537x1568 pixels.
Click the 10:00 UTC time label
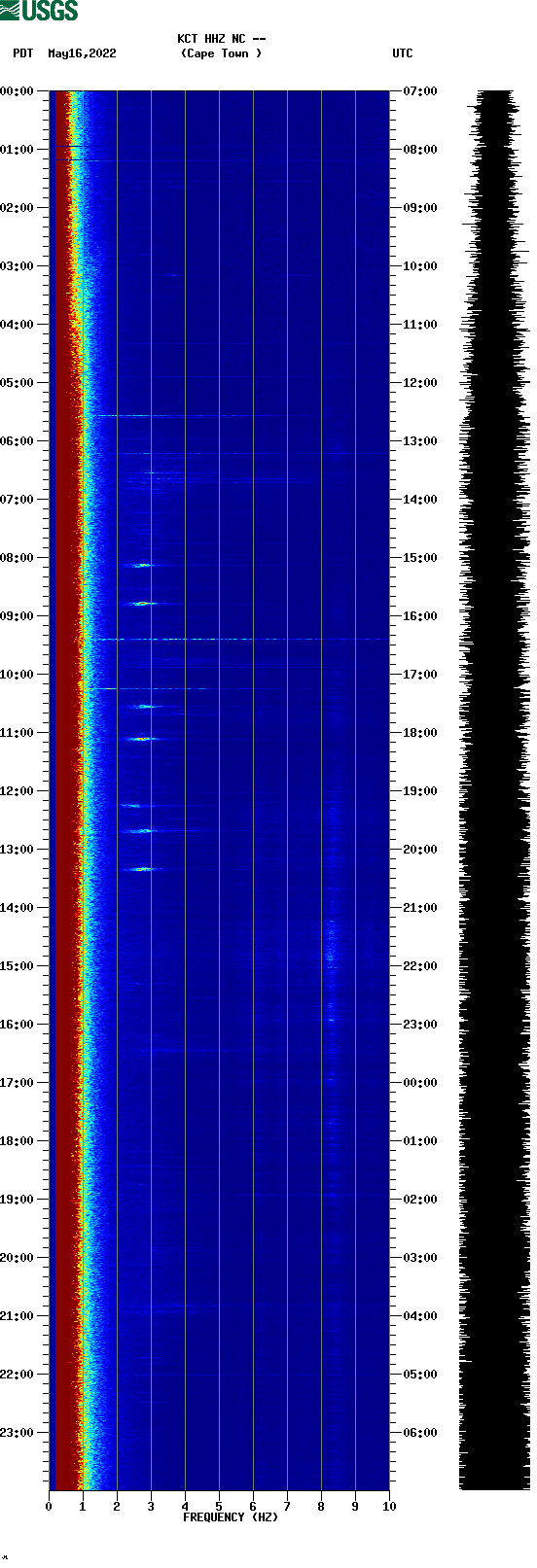click(420, 266)
